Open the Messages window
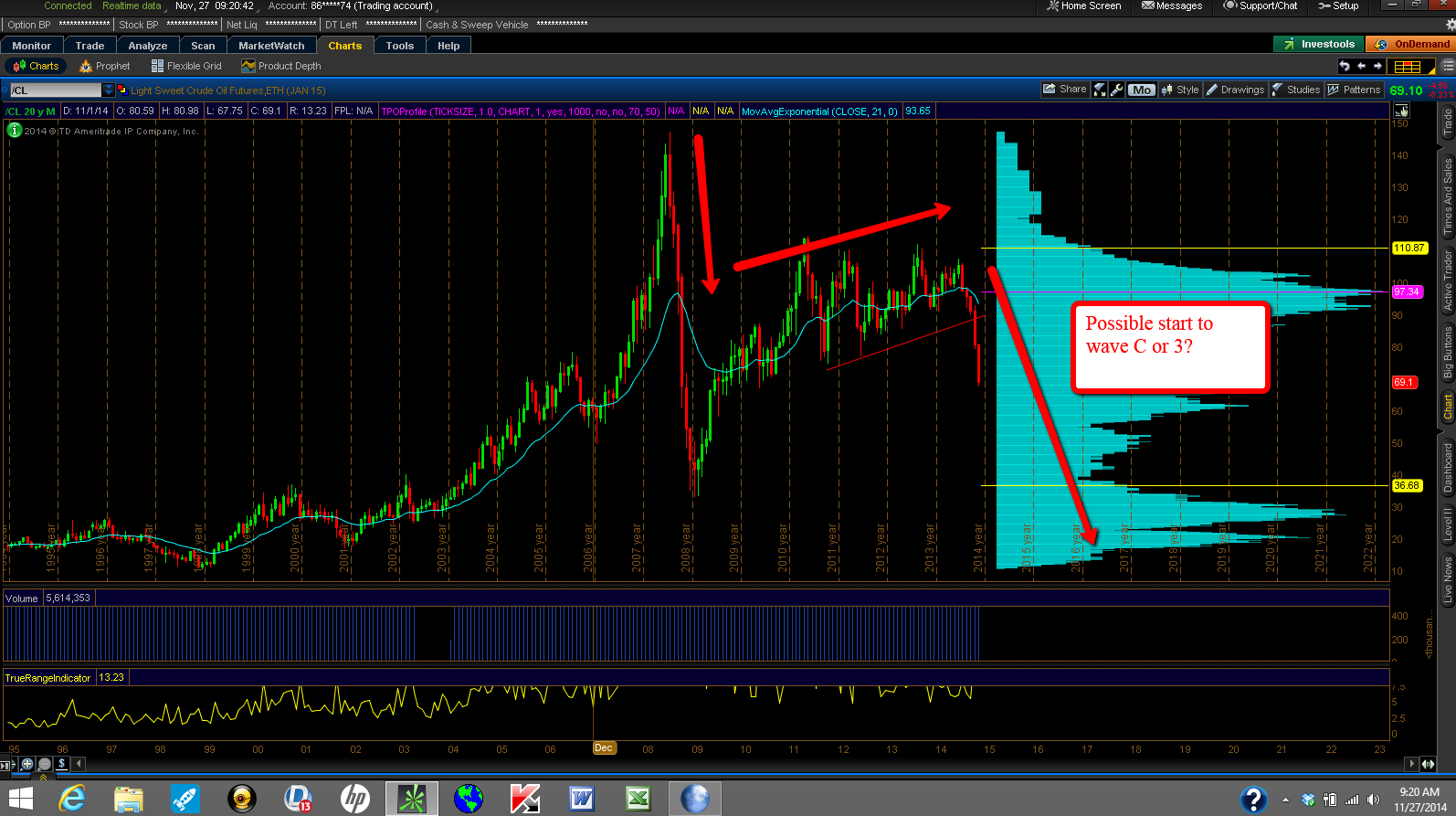Image resolution: width=1456 pixels, height=816 pixels. pos(1172,5)
